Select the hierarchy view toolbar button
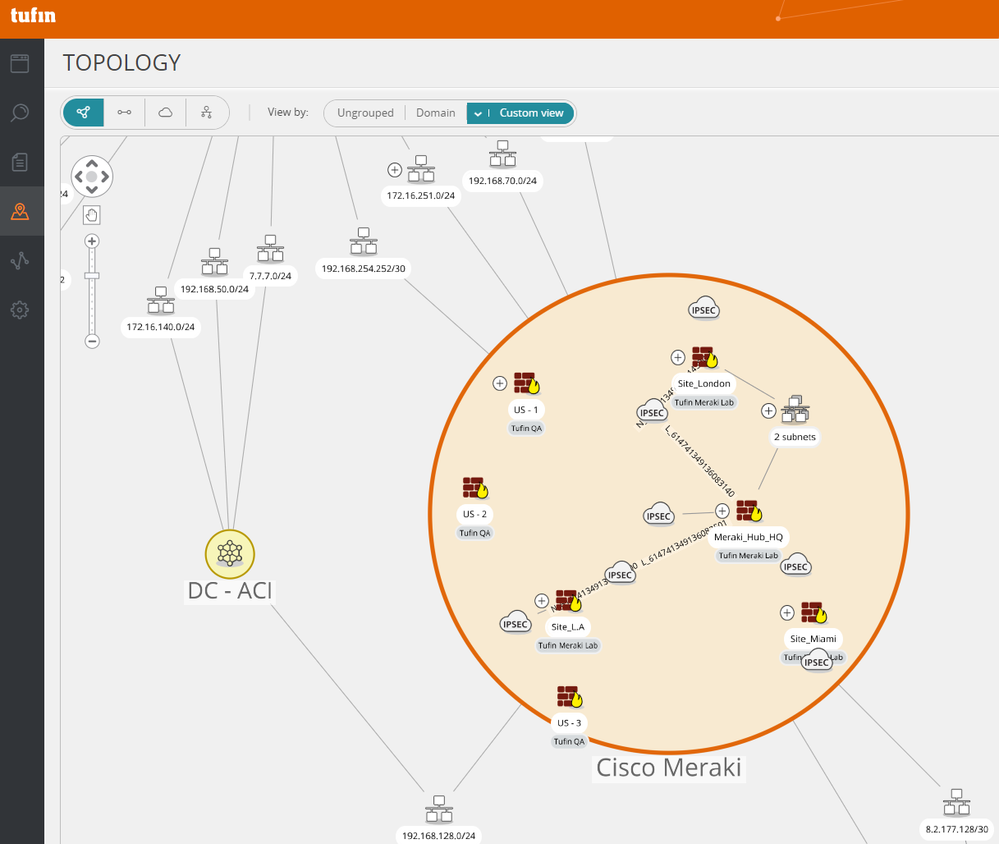The image size is (999, 844). pyautogui.click(x=206, y=113)
